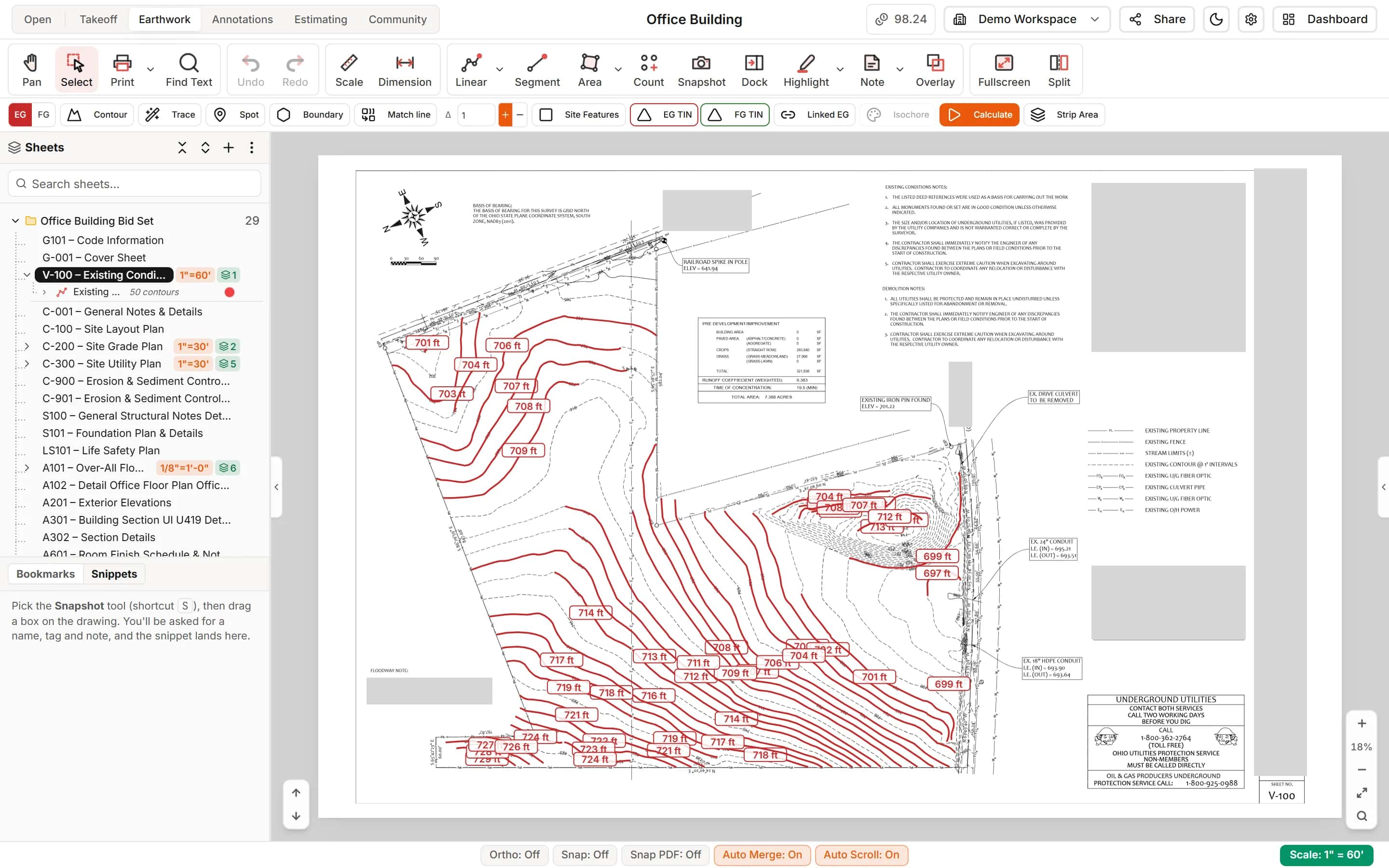Switch to the Takeoff tab
The image size is (1389, 868).
tap(98, 19)
